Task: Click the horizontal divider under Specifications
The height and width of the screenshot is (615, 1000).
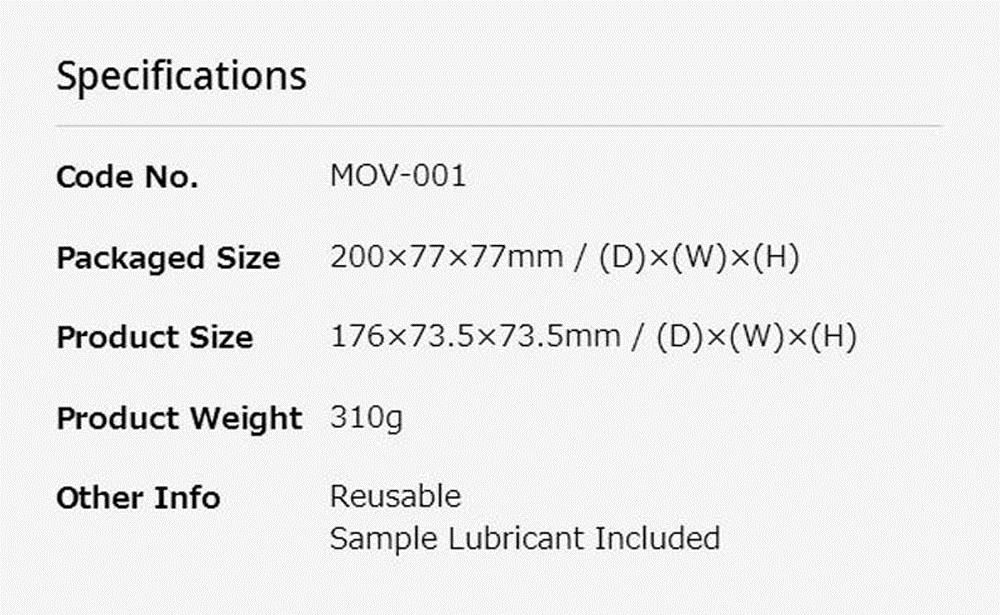Action: pos(499,126)
